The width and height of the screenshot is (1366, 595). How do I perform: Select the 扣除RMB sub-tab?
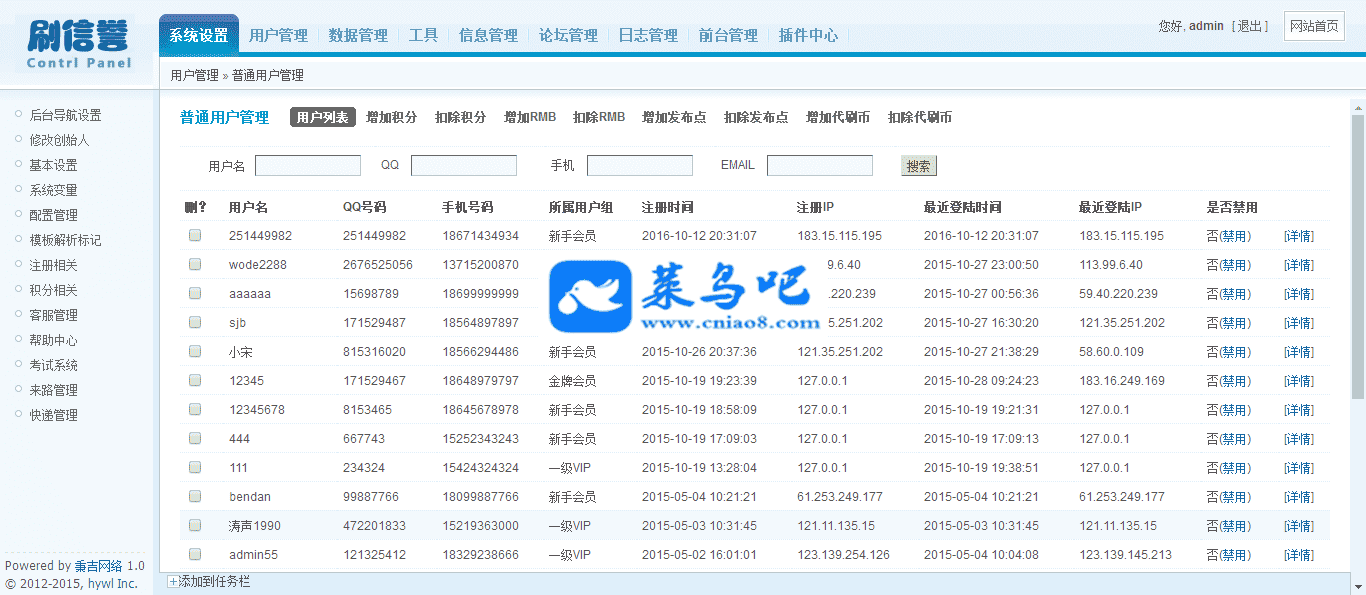(598, 117)
